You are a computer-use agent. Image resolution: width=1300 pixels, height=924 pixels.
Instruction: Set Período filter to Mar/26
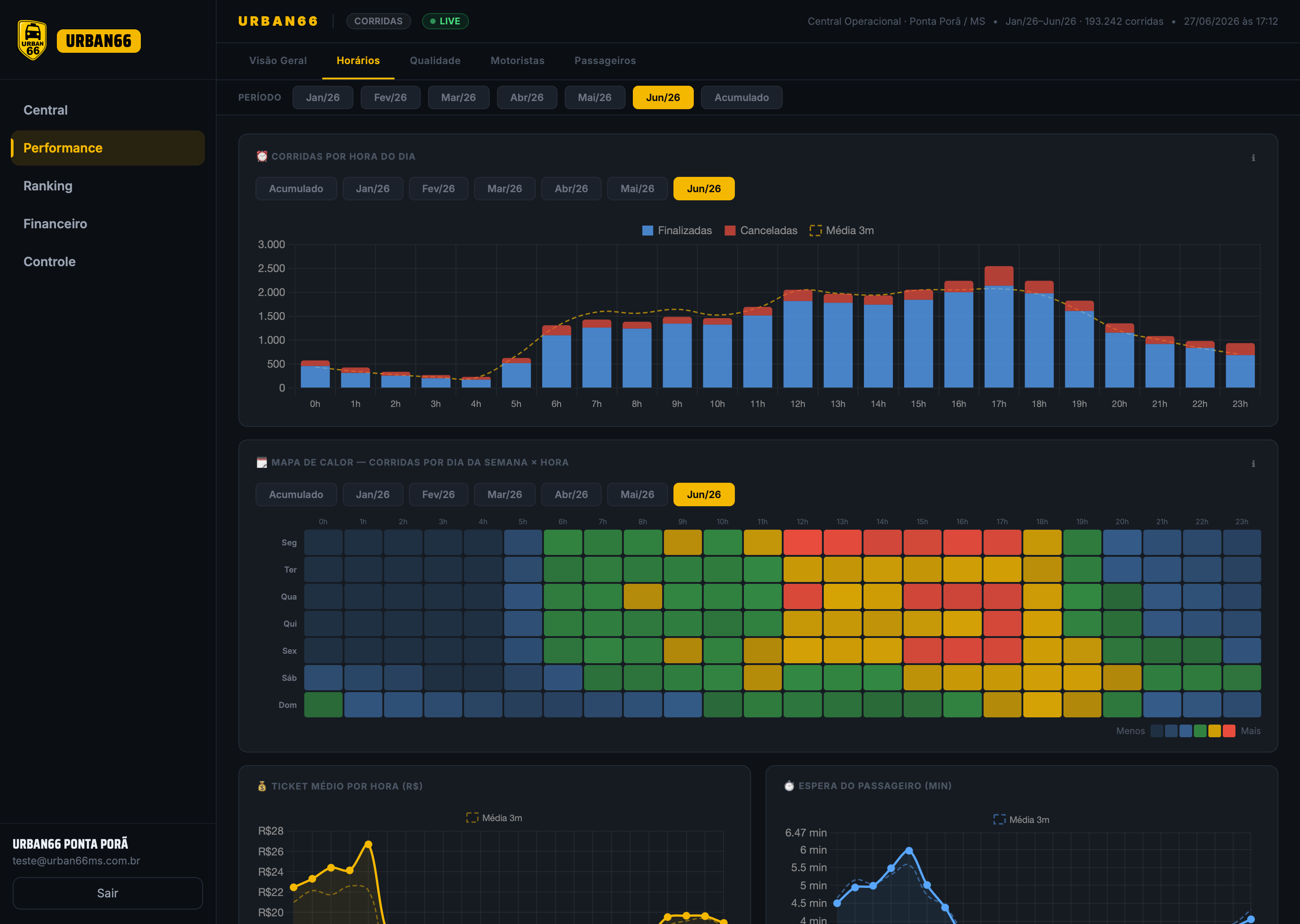tap(458, 97)
